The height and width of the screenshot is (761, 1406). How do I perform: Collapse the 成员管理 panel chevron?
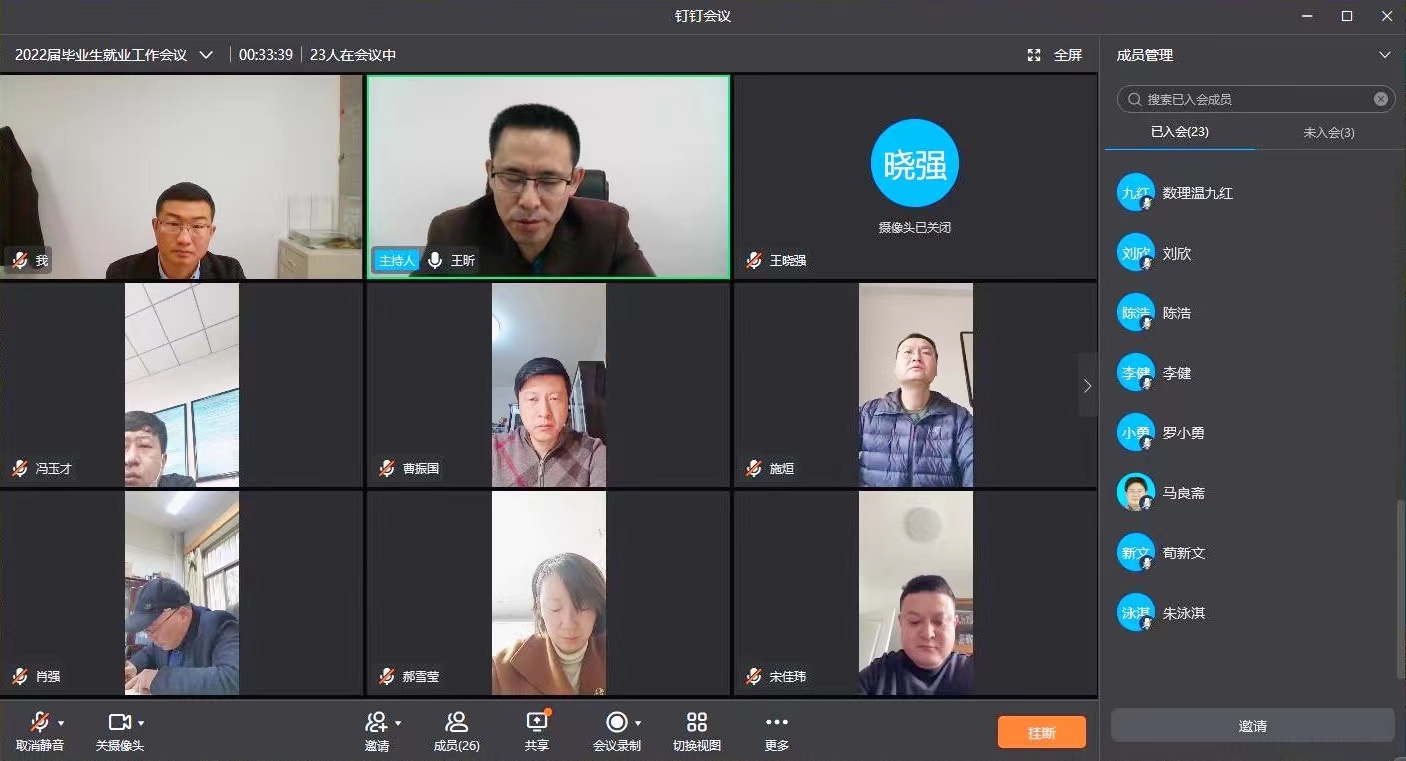[1387, 55]
